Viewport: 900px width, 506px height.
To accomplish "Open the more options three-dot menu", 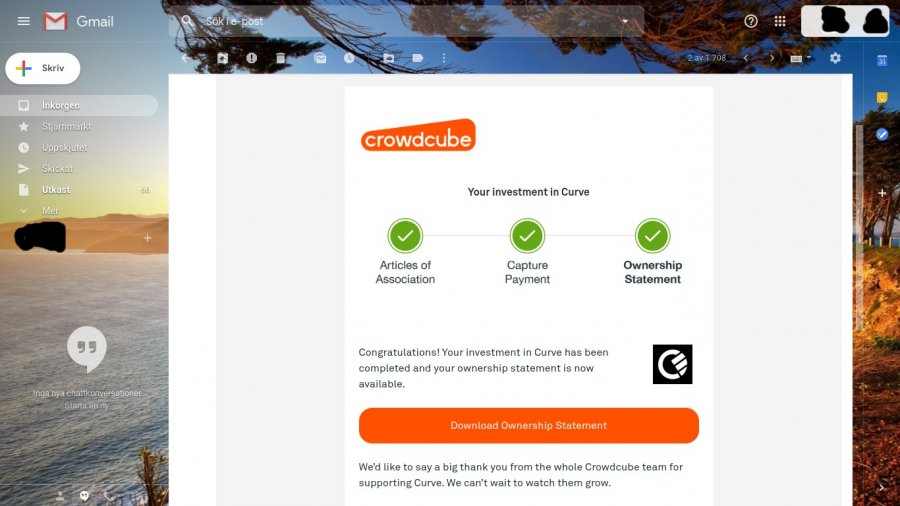I will pyautogui.click(x=444, y=58).
